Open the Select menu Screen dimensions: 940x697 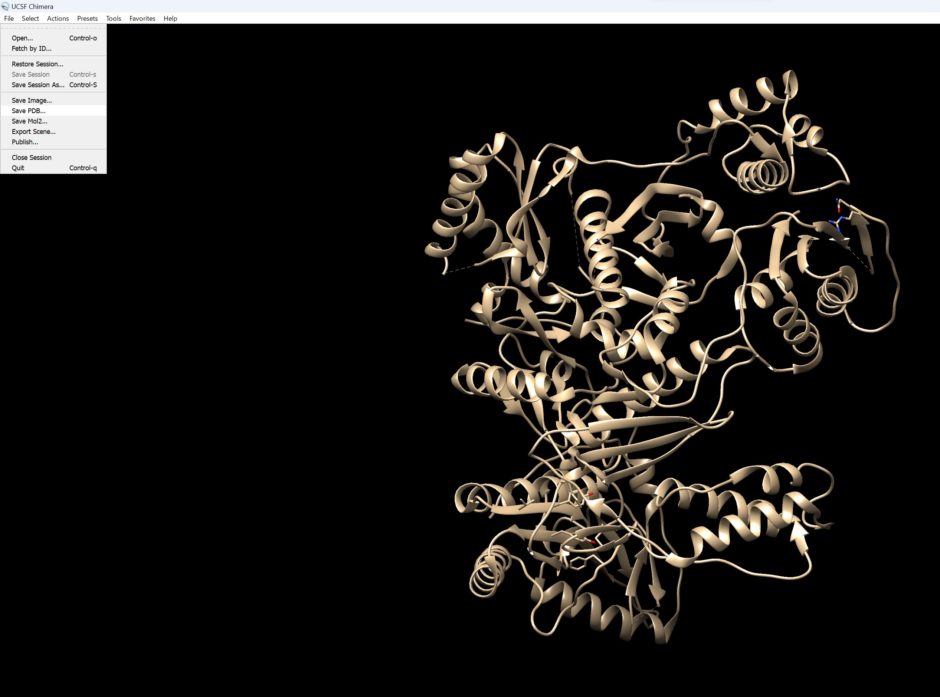29,17
